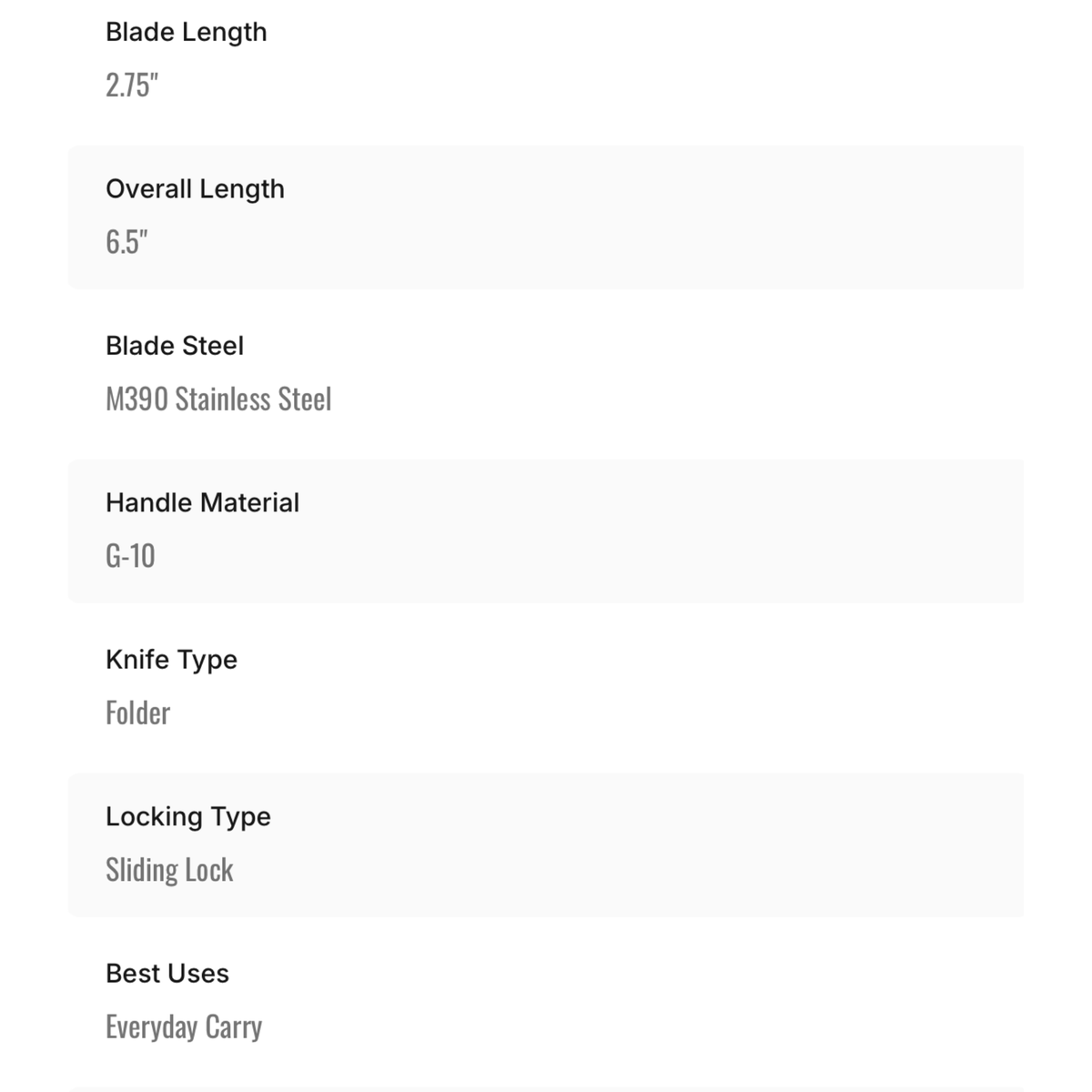Click the Overall Length label
This screenshot has height=1092, width=1092.
195,188
